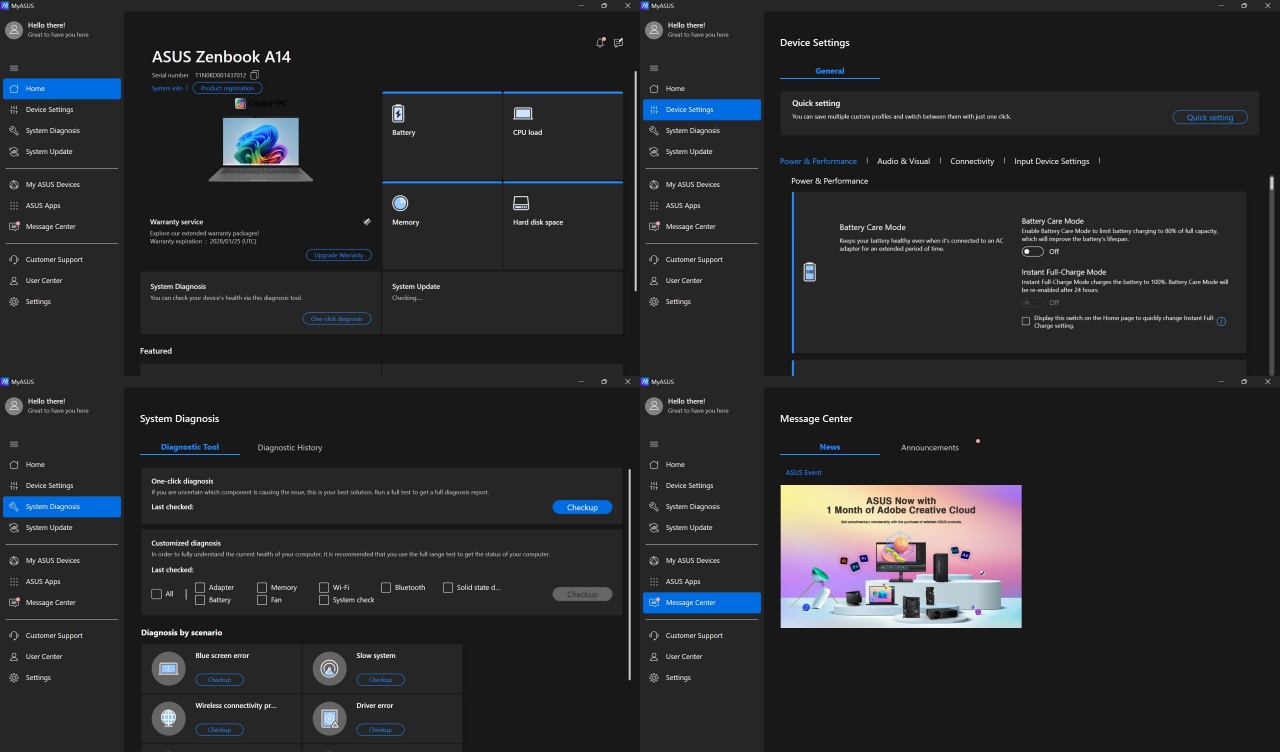Viewport: 1280px width, 752px height.
Task: Open notifications bell in Home window
Action: coord(600,42)
